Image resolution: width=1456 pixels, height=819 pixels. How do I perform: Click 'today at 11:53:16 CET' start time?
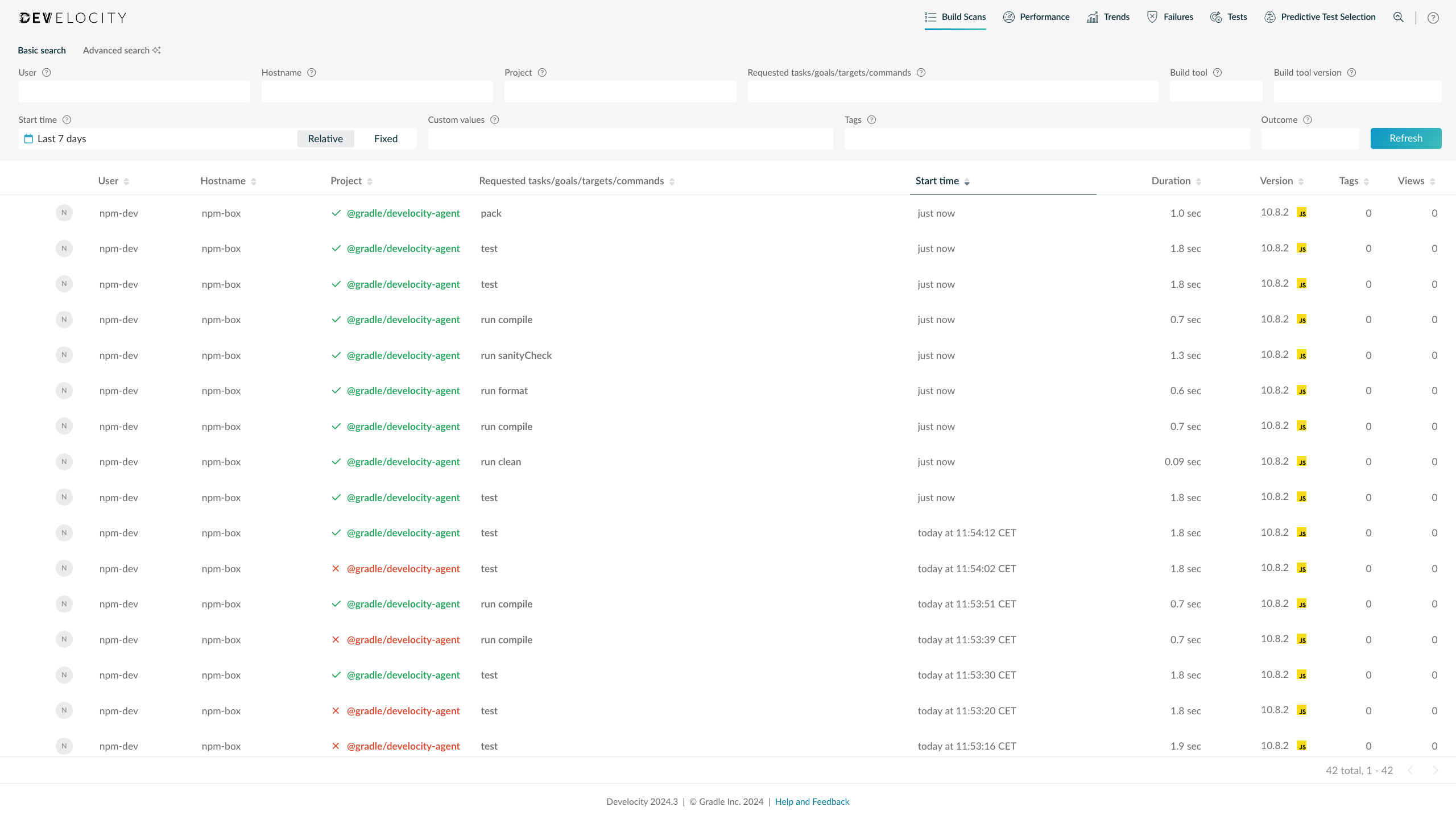pyautogui.click(x=966, y=746)
